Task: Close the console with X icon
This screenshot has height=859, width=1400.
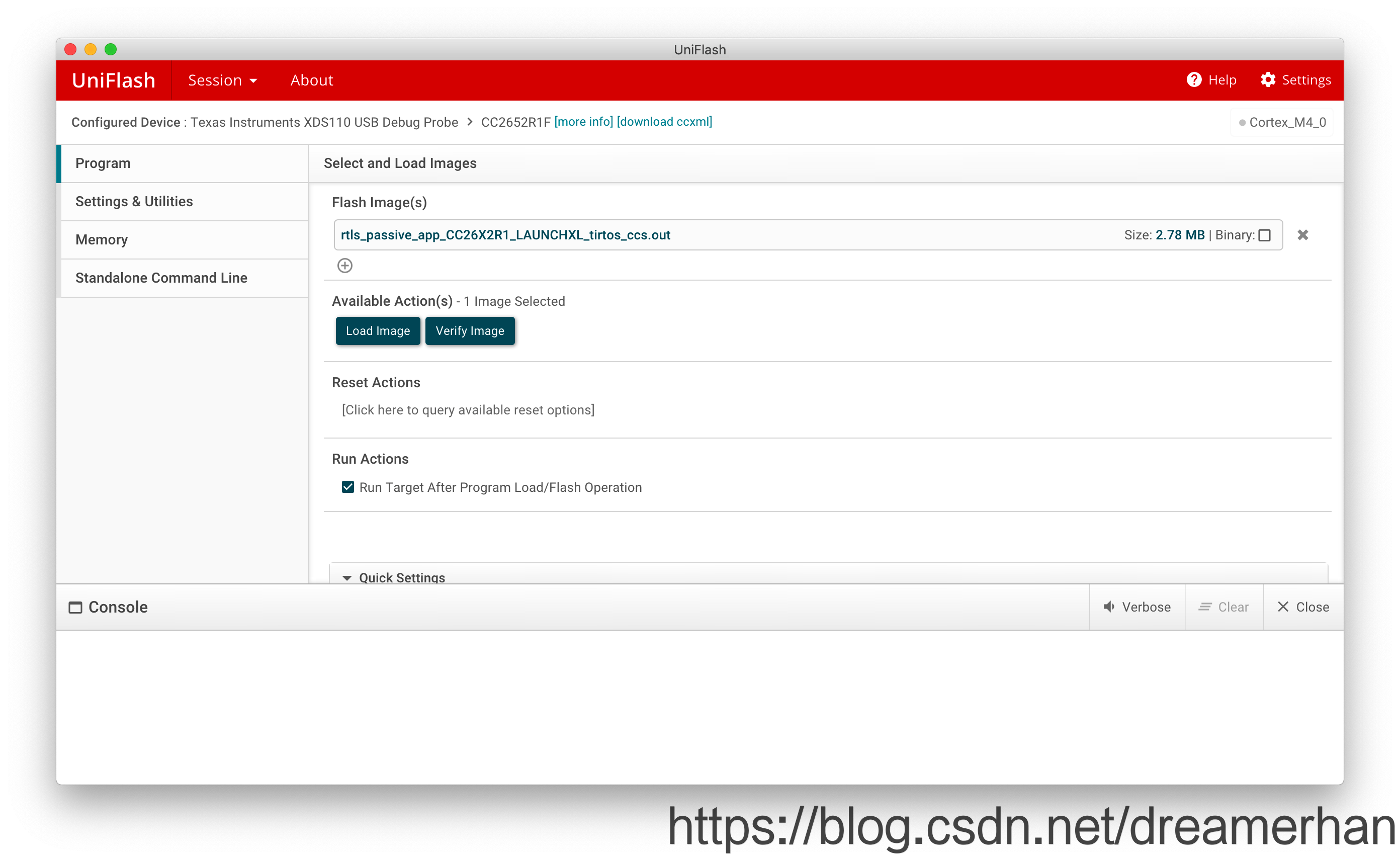Action: [1283, 607]
